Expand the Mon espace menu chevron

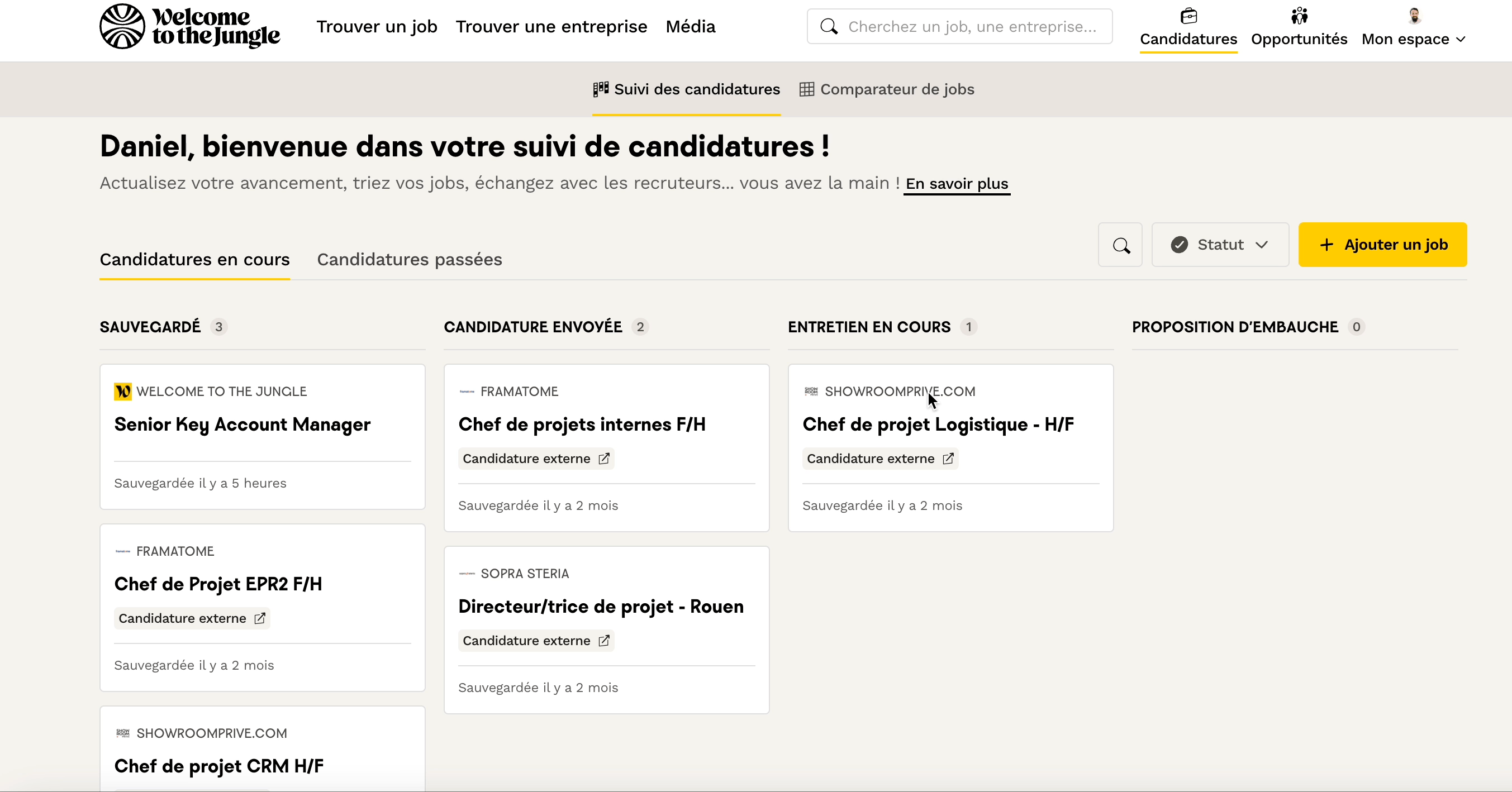[x=1461, y=39]
